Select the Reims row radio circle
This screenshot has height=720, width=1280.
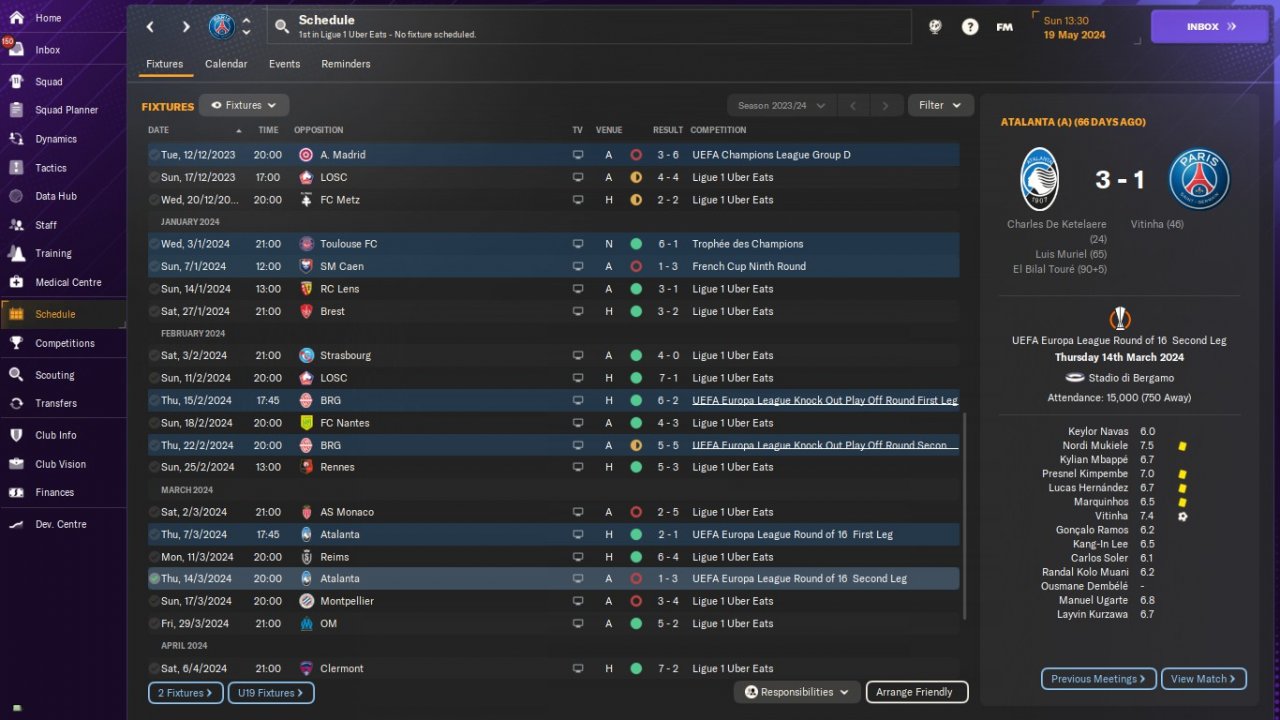(154, 557)
